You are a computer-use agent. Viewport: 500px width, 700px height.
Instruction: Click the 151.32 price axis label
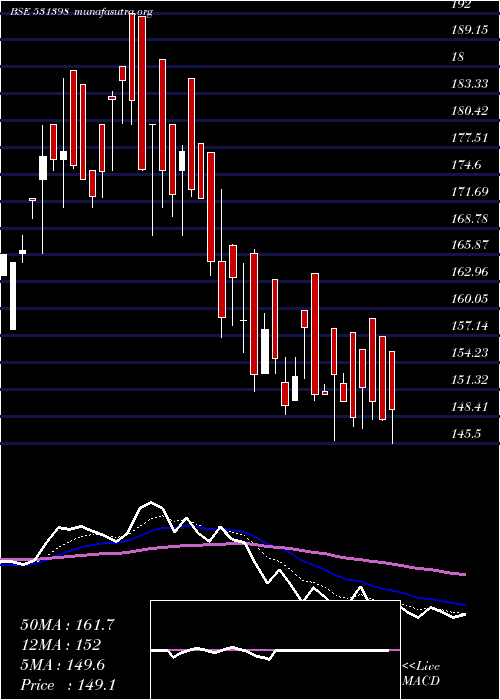click(470, 379)
